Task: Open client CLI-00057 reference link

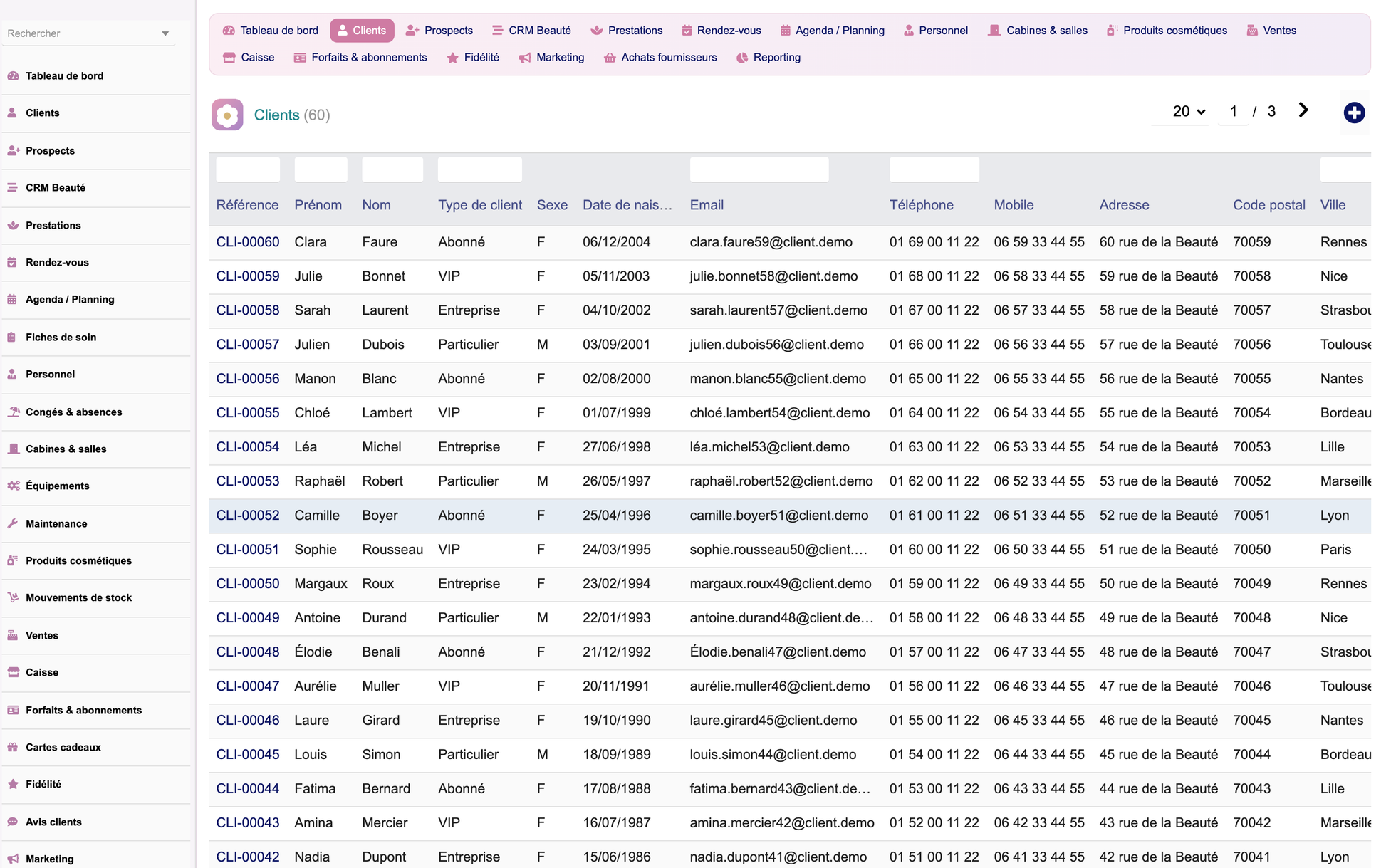Action: pos(248,345)
